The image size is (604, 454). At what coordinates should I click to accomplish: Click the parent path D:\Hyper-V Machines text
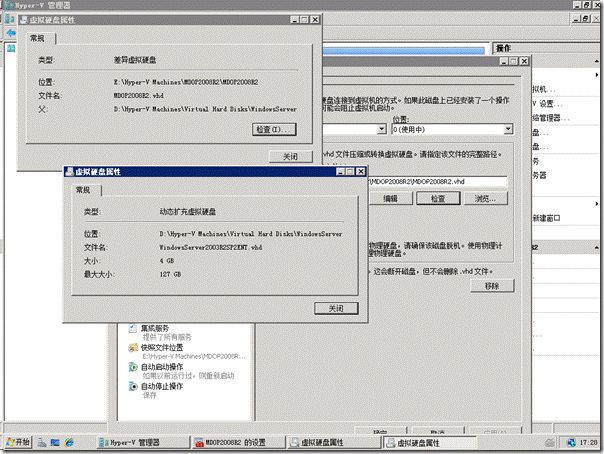click(x=205, y=109)
